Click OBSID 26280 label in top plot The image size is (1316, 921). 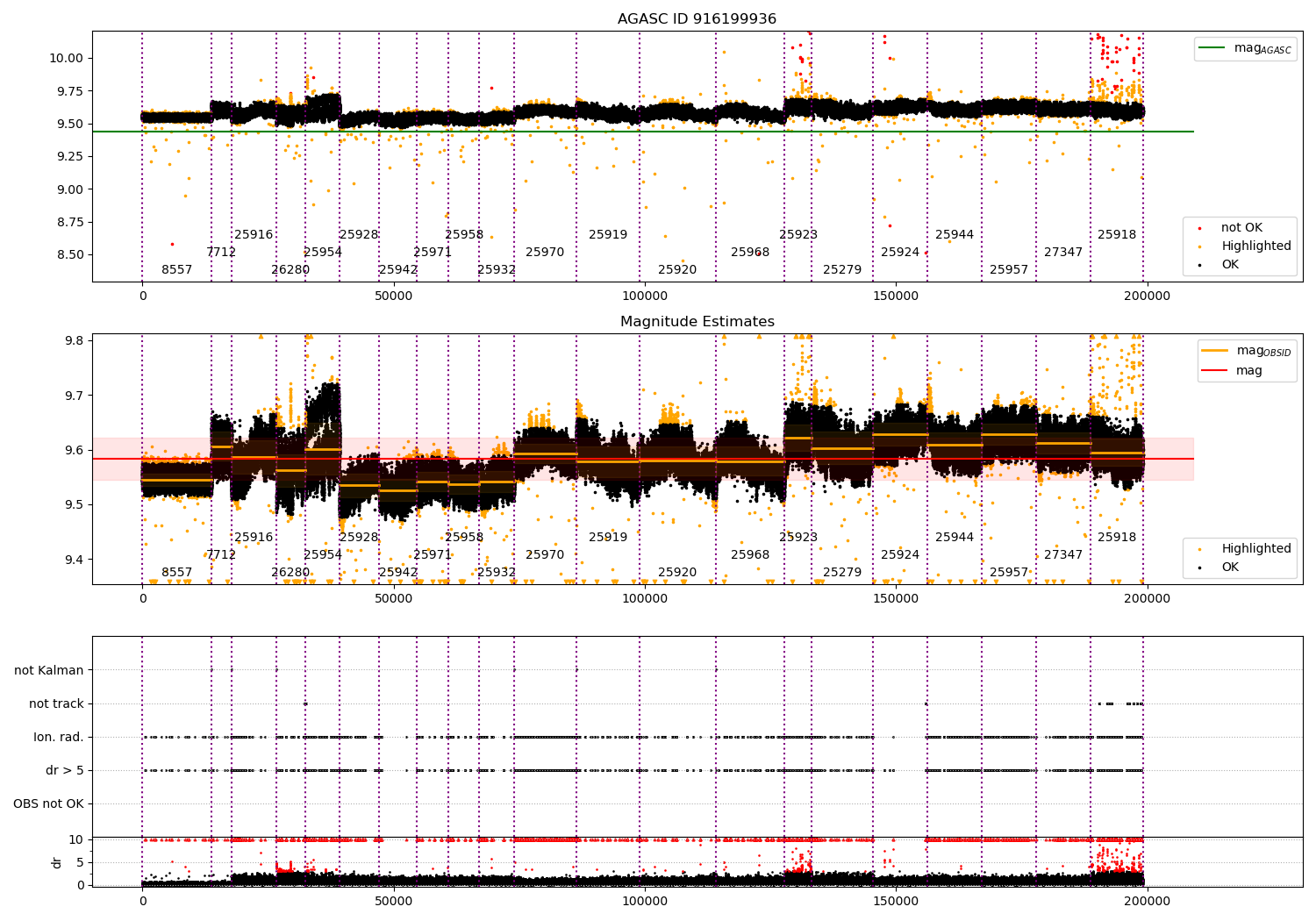(290, 270)
